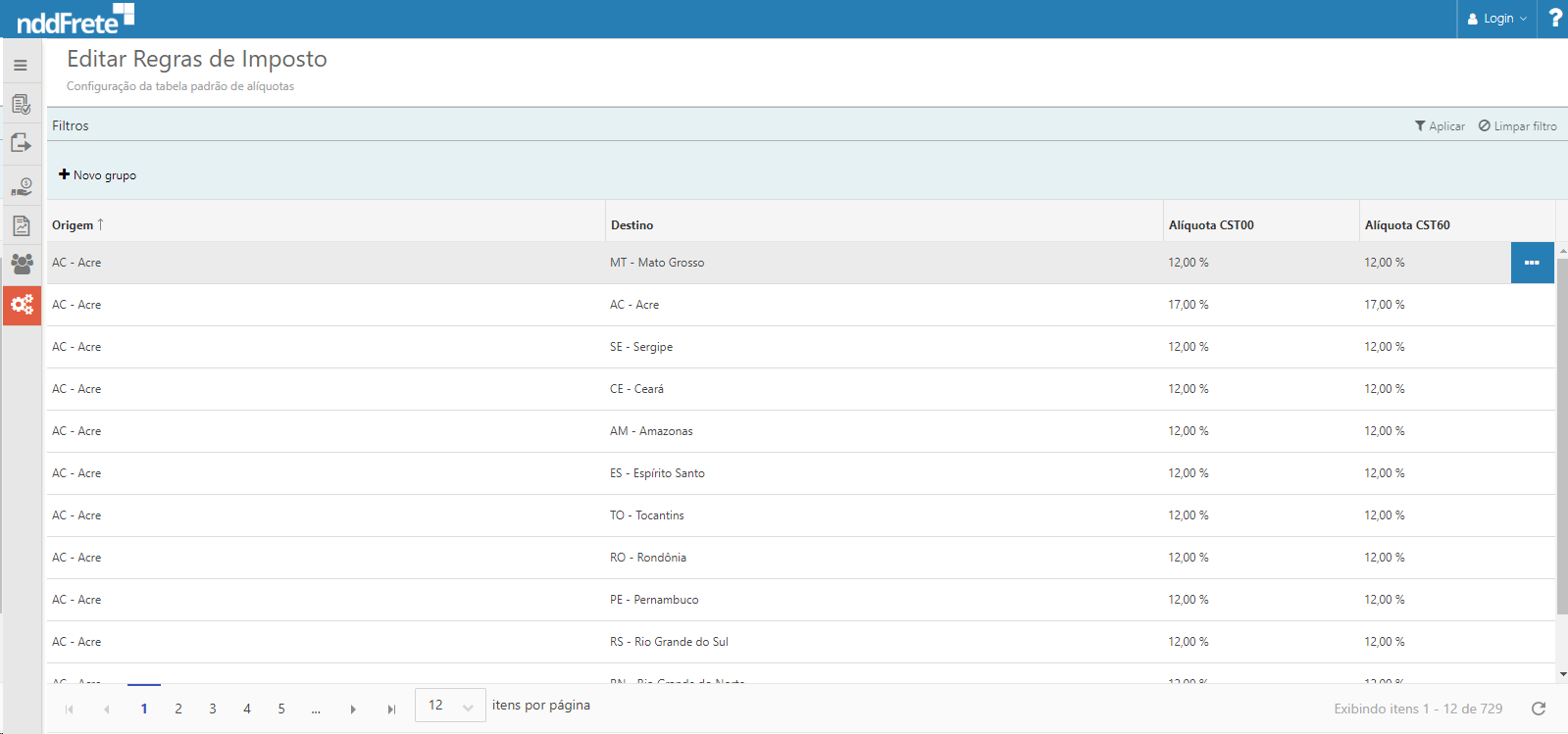Sort by the Origem column header
The width and height of the screenshot is (1568, 734).
pyautogui.click(x=74, y=225)
